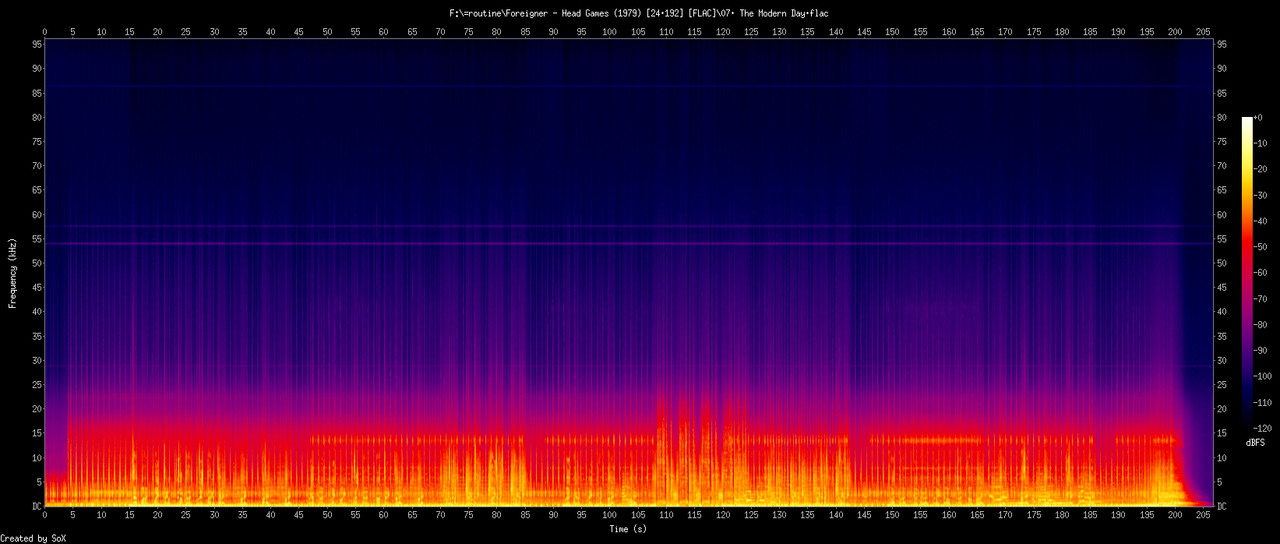Click the 'dBFS' label under the color scale
This screenshot has width=1280, height=544.
tap(1256, 442)
